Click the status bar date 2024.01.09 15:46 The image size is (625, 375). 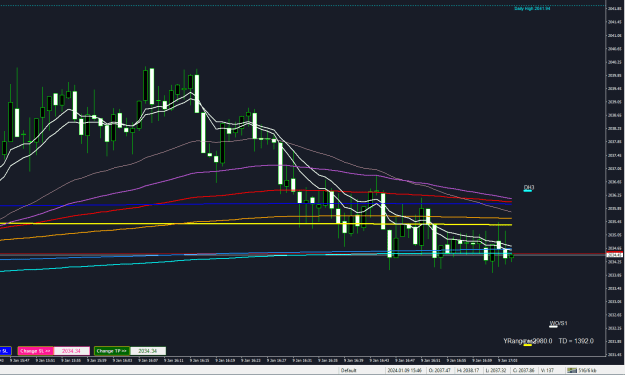coord(405,371)
